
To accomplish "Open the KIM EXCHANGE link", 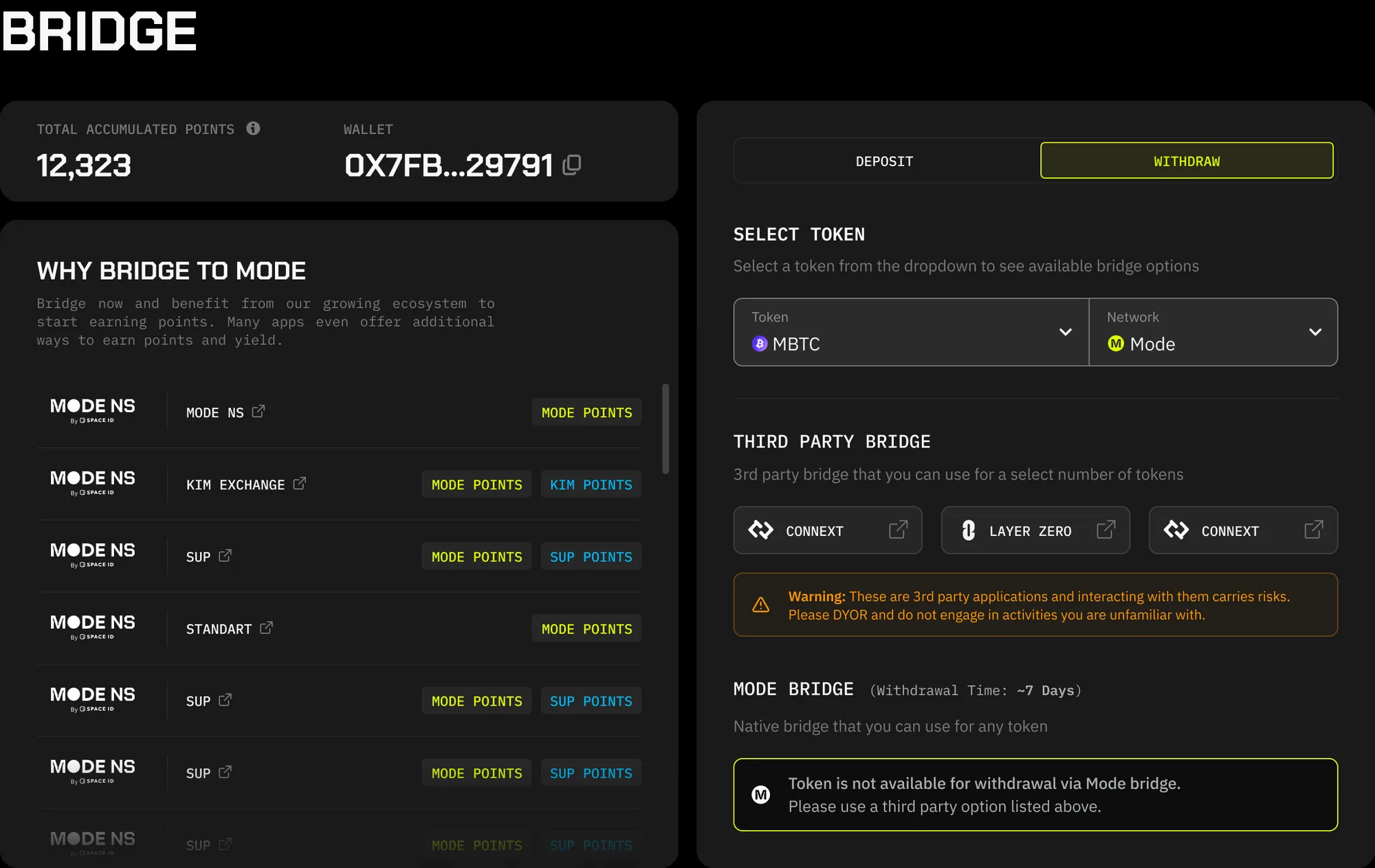I will coord(246,485).
